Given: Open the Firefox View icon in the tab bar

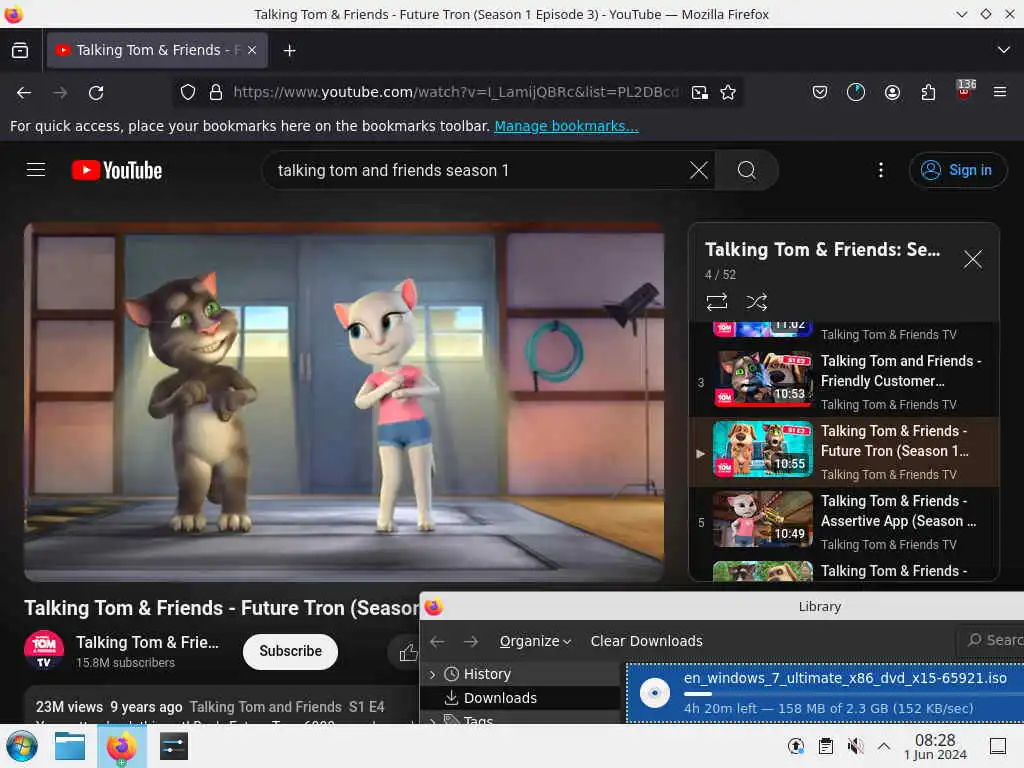Looking at the screenshot, I should coord(20,50).
